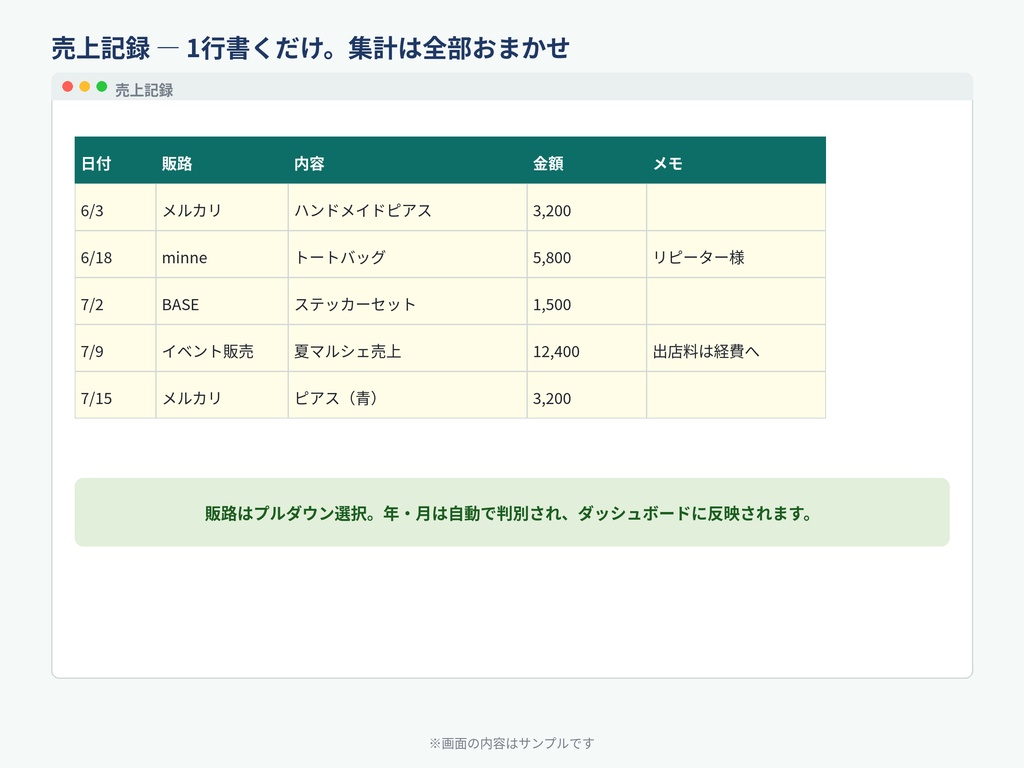The width and height of the screenshot is (1024, 768).
Task: Click the 金額 column header
Action: 586,161
